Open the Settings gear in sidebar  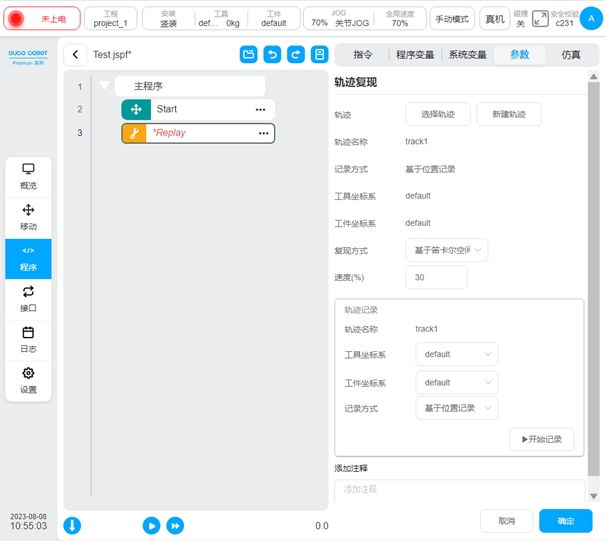28,380
